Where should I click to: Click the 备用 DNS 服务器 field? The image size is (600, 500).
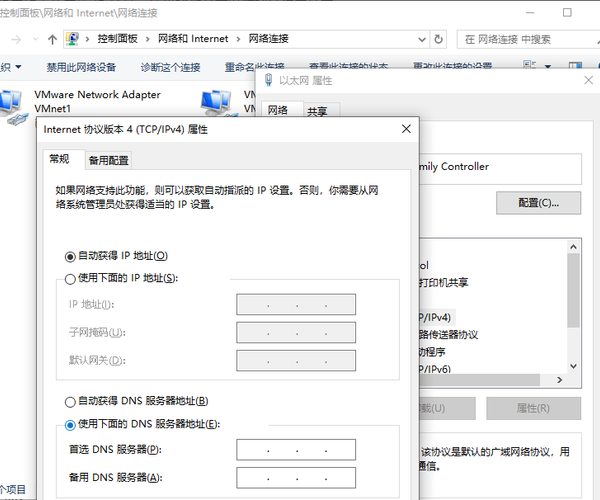pos(296,478)
